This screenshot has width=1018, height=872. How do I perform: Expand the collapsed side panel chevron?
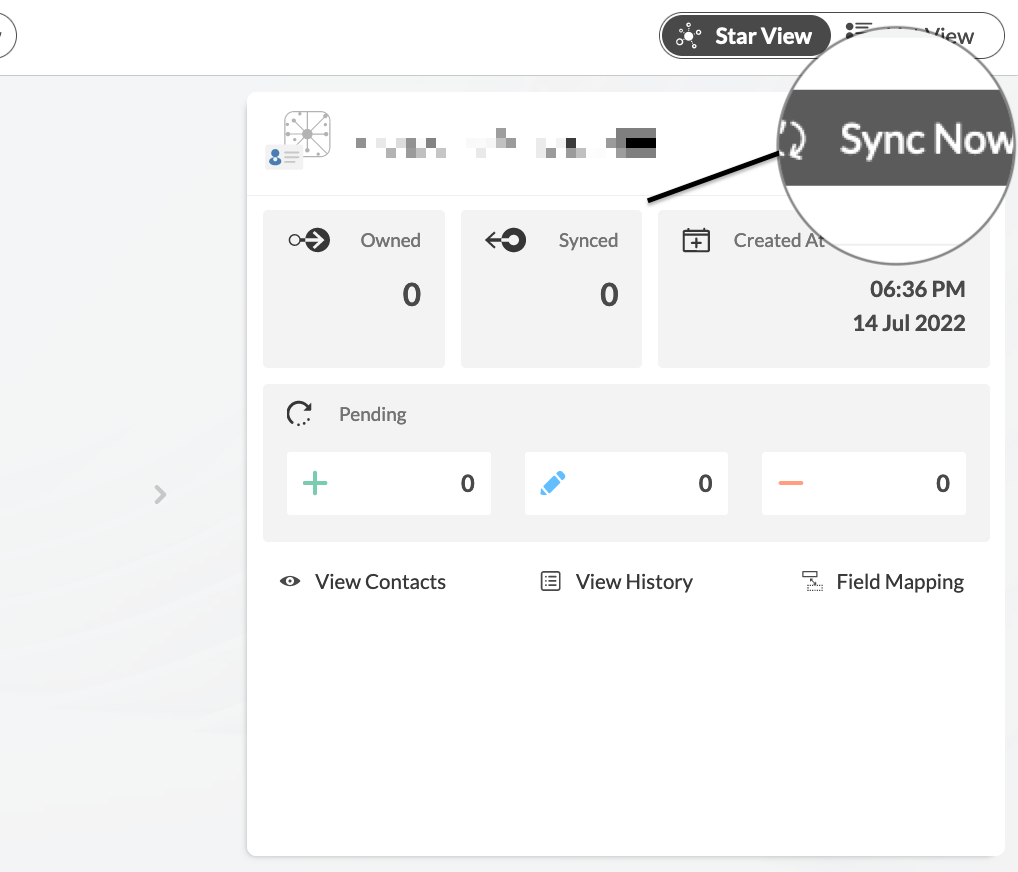pyautogui.click(x=160, y=494)
